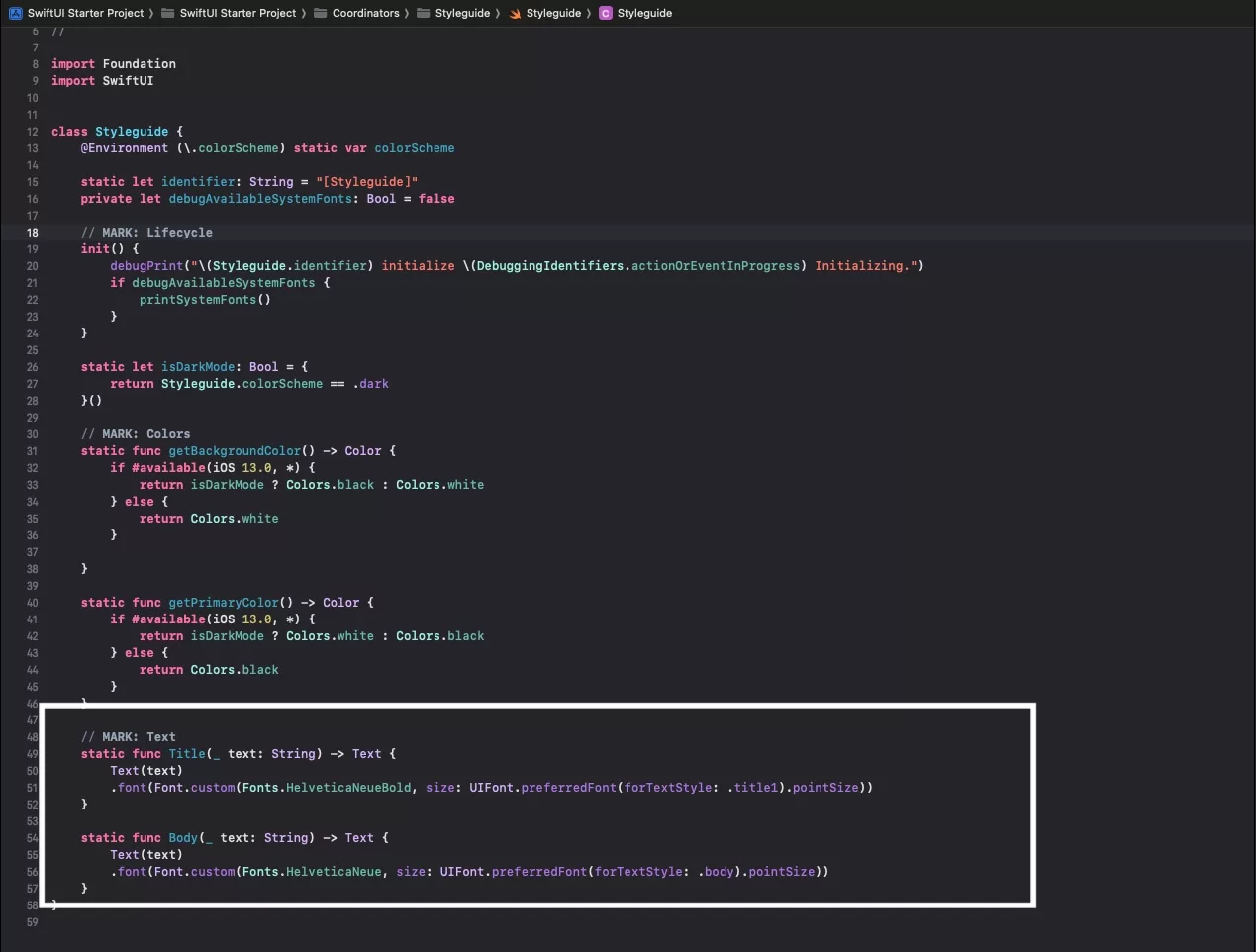Click the '// MARK: Lifecycle' comment
The image size is (1256, 952).
[x=146, y=233]
